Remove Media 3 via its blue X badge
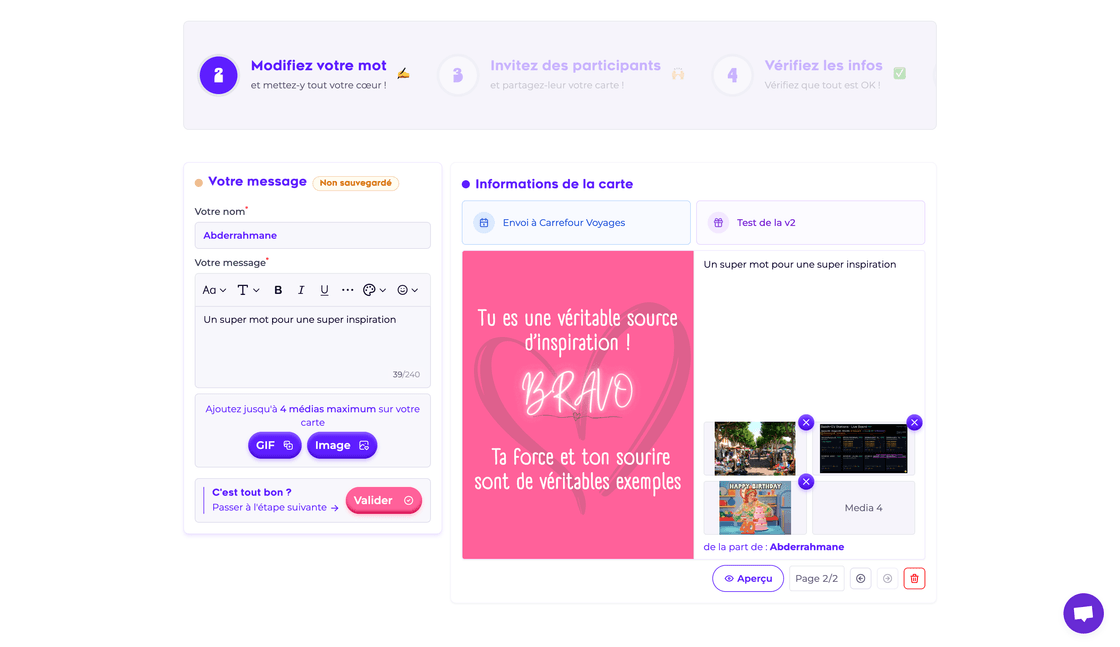This screenshot has height=647, width=1120. (806, 481)
